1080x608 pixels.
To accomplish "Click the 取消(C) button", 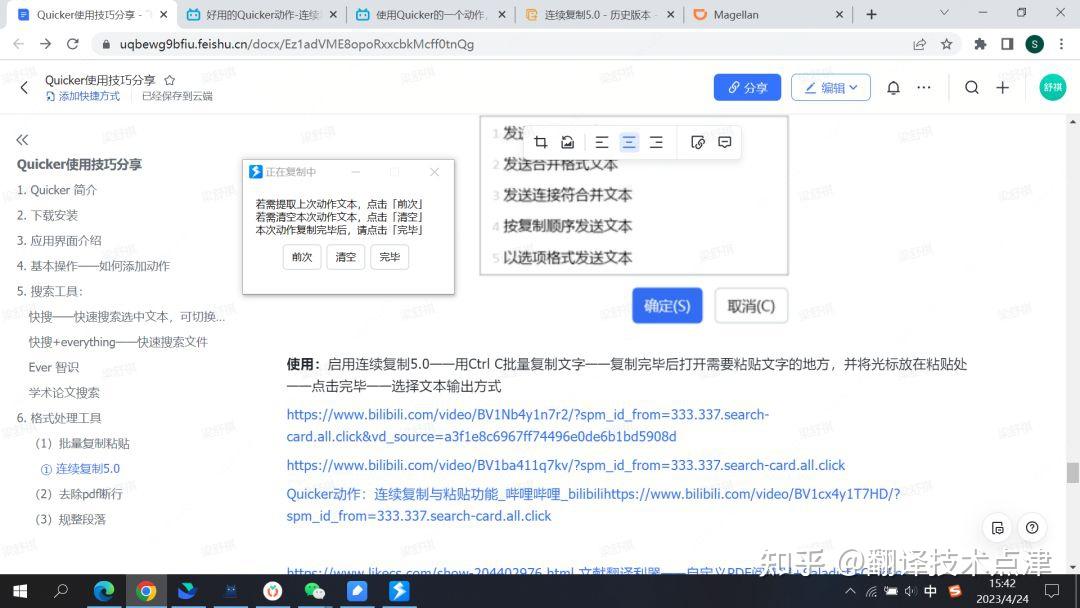I will pyautogui.click(x=751, y=306).
